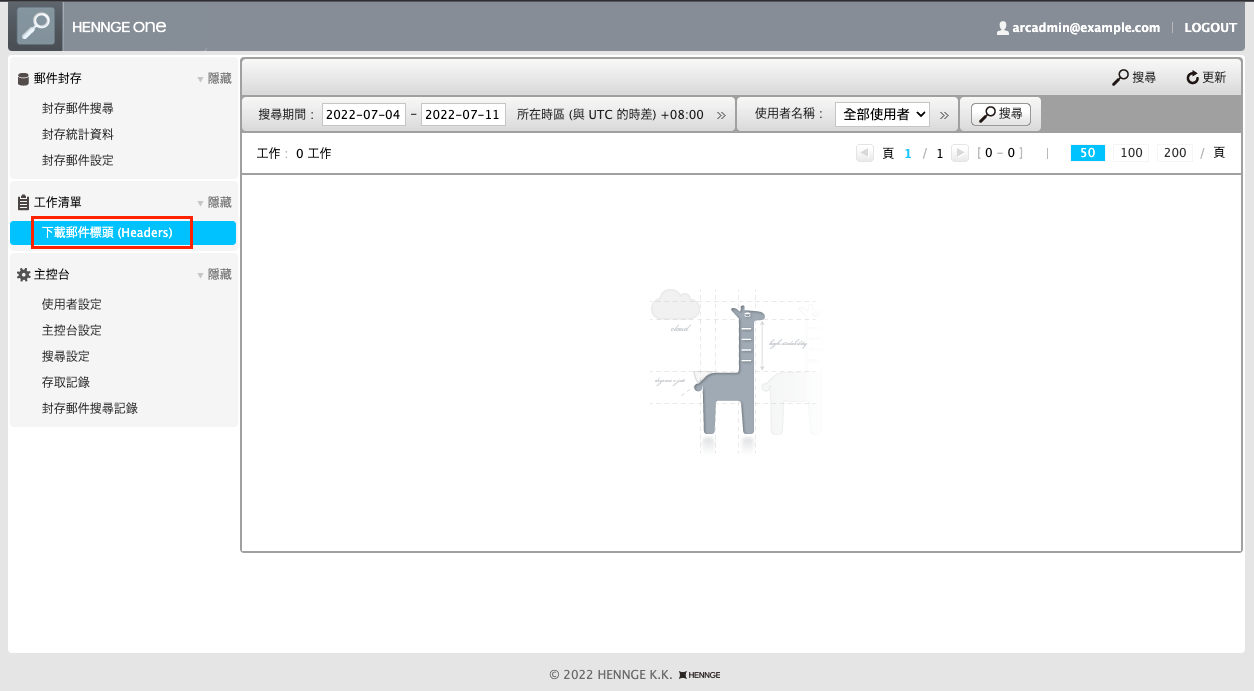Open 使用者設定 menu item
The width and height of the screenshot is (1254, 691).
[72, 304]
